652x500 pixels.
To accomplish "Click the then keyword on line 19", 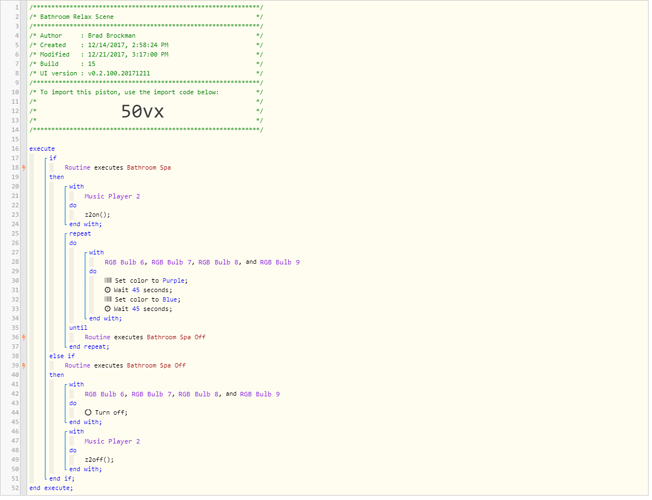I will pyautogui.click(x=57, y=177).
